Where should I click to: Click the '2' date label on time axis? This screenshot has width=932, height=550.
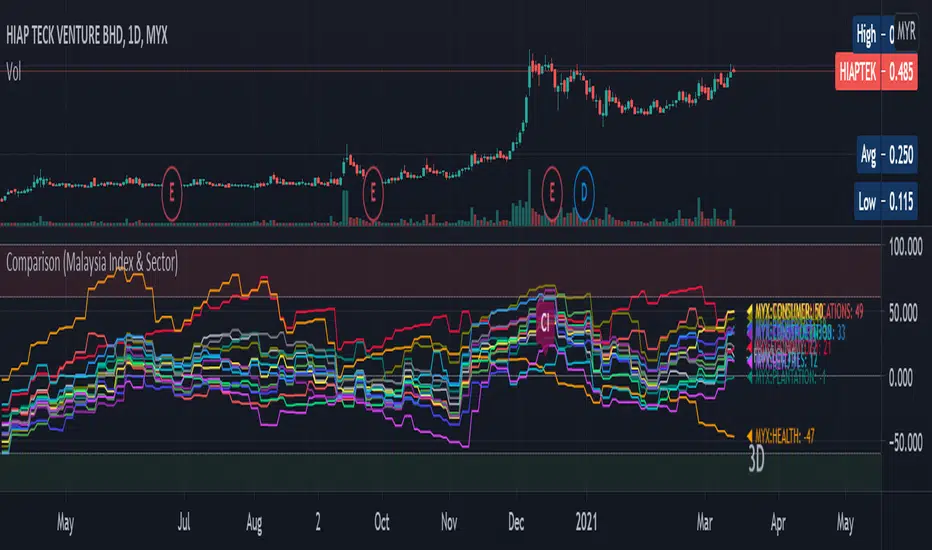click(x=318, y=523)
